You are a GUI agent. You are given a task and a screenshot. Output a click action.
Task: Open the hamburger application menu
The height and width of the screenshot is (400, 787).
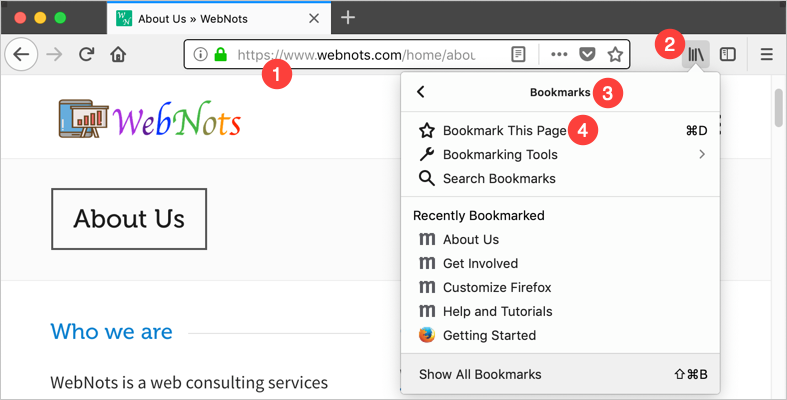coord(767,54)
